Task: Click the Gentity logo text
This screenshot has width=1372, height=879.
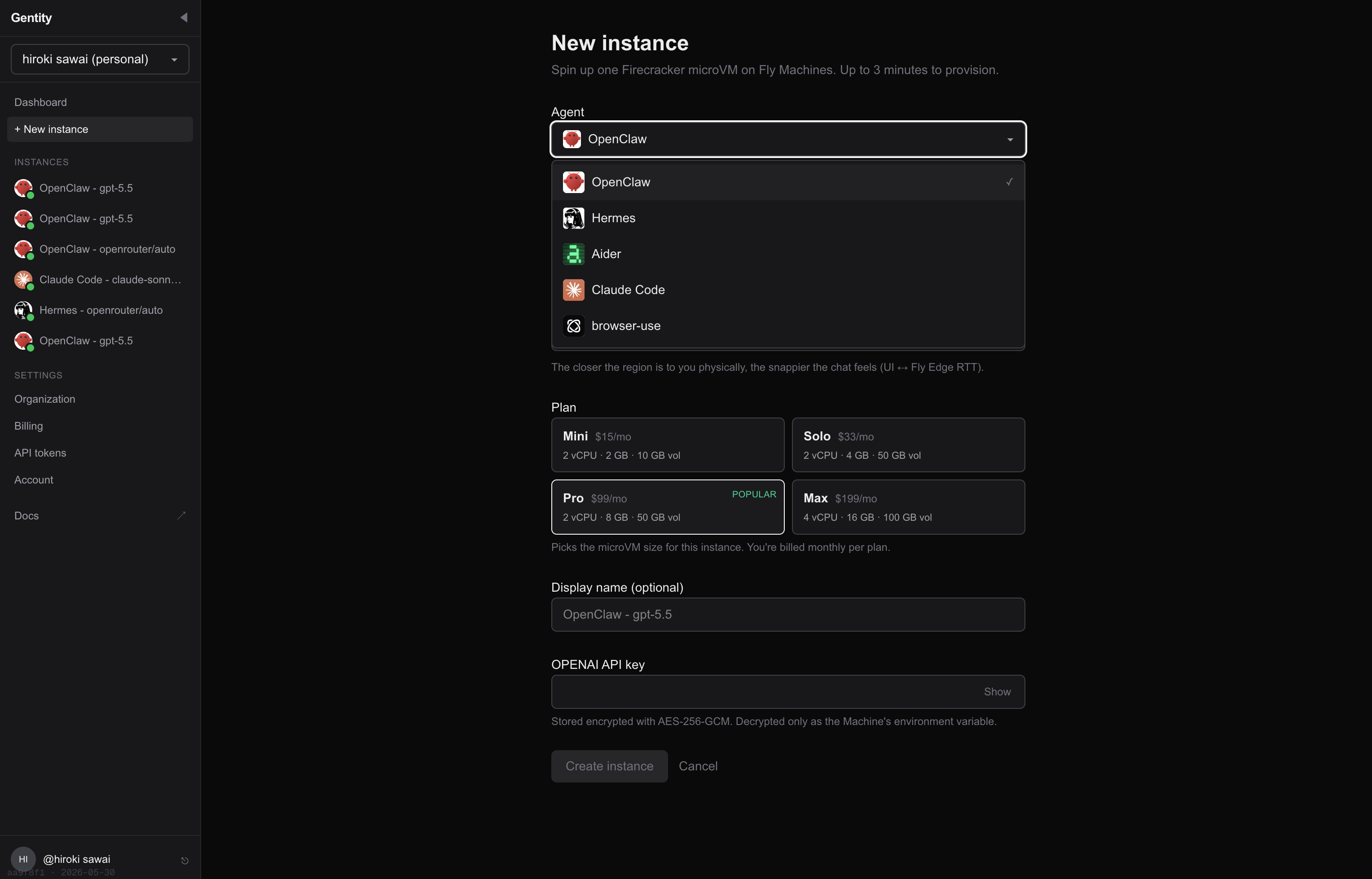Action: pos(31,18)
